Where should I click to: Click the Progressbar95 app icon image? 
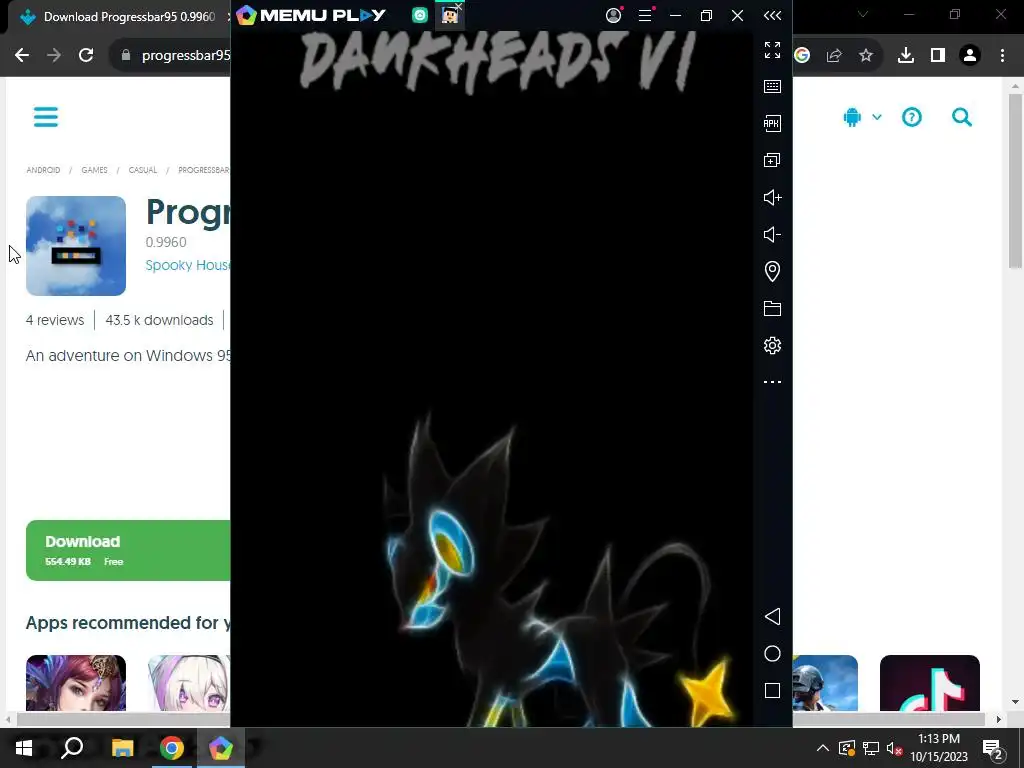[x=76, y=246]
